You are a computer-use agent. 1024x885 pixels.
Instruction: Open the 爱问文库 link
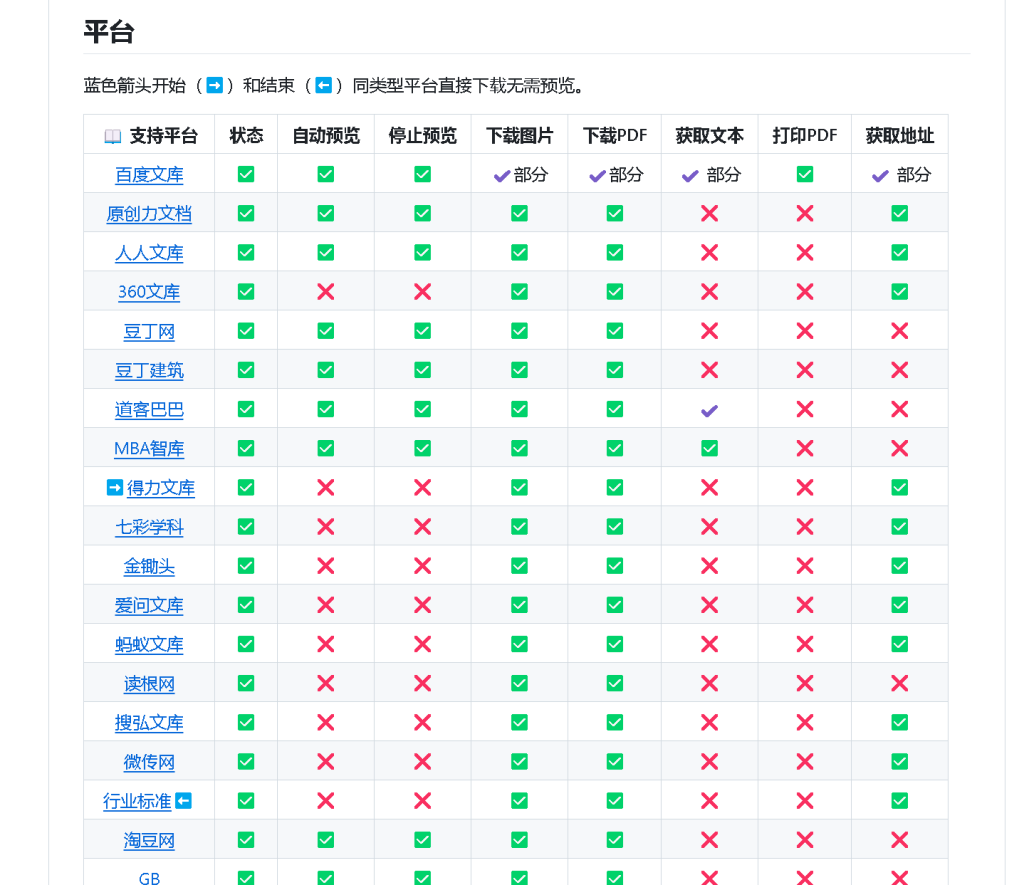point(149,605)
